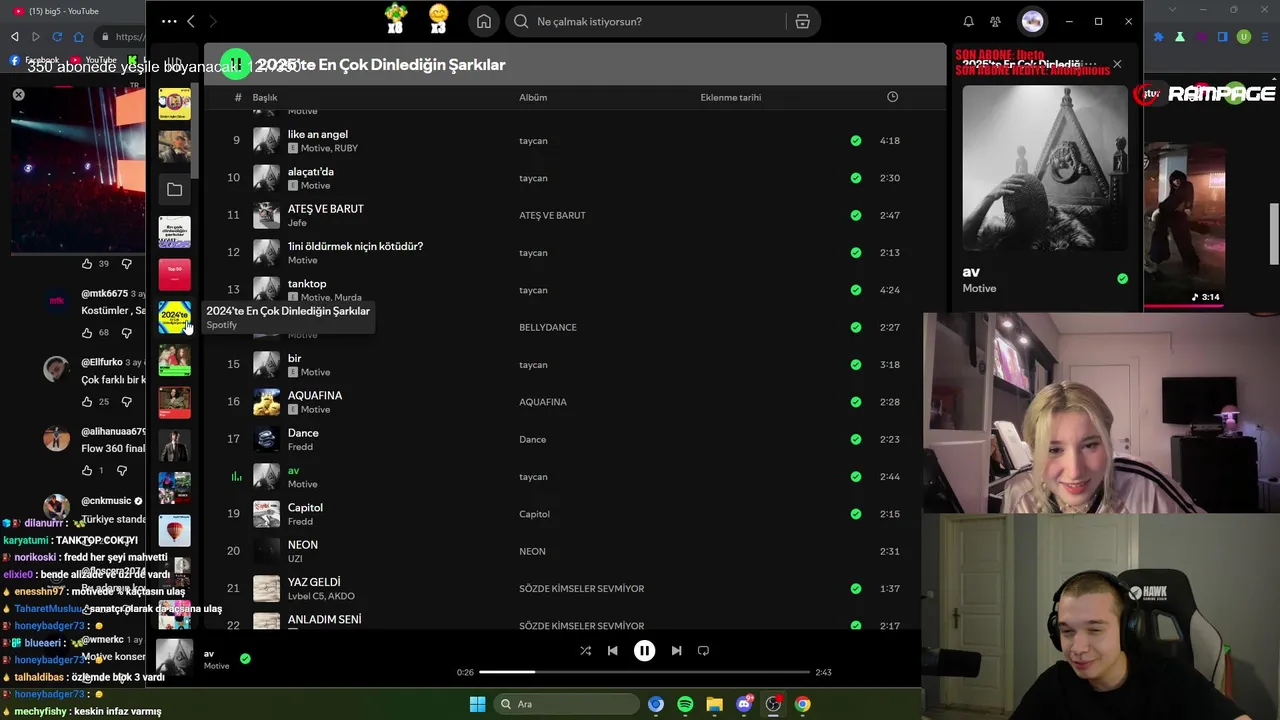Toggle saved check for 'AQUAFINA' track

(x=855, y=402)
